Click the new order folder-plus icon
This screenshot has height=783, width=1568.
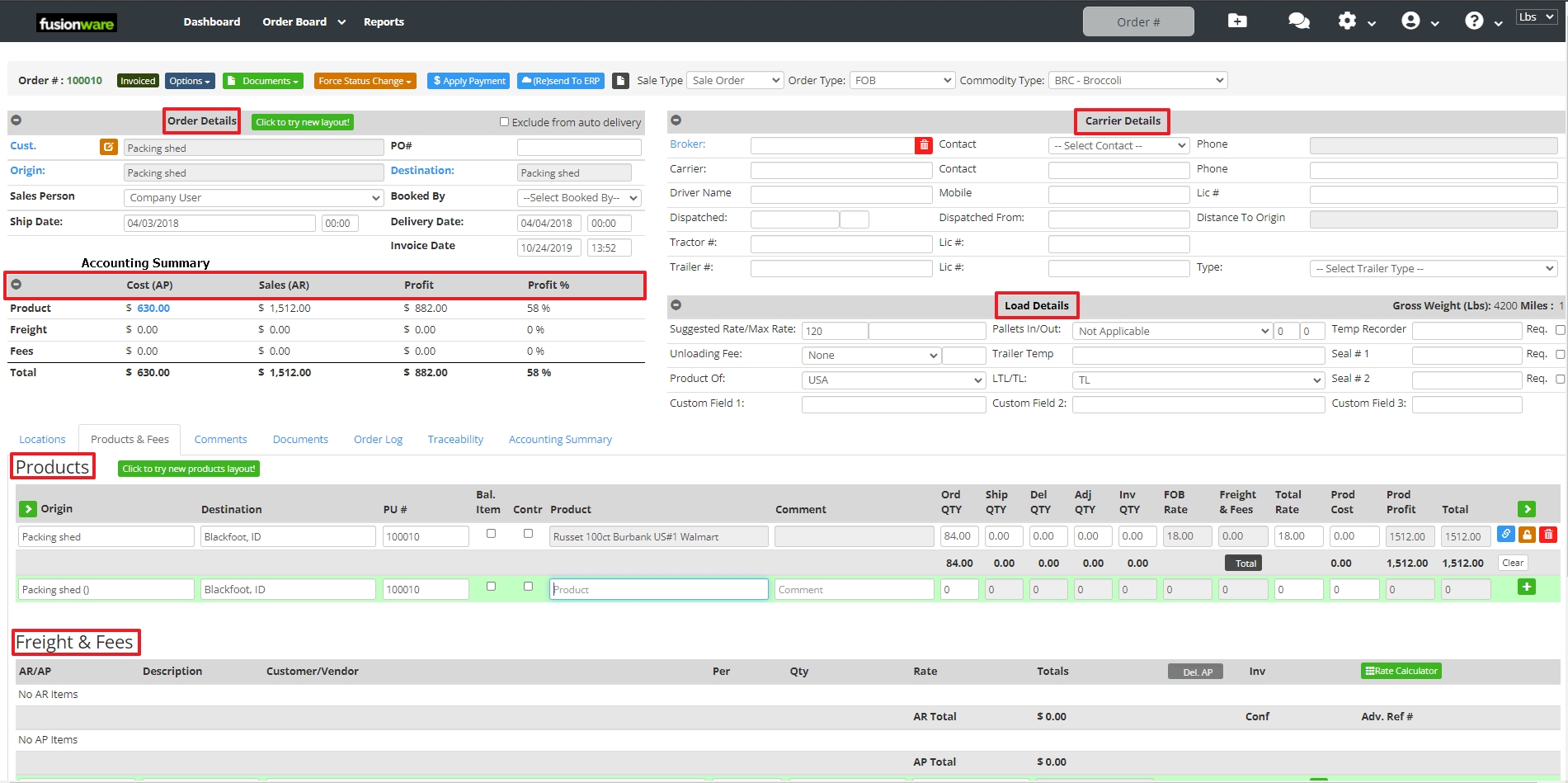click(x=1236, y=21)
